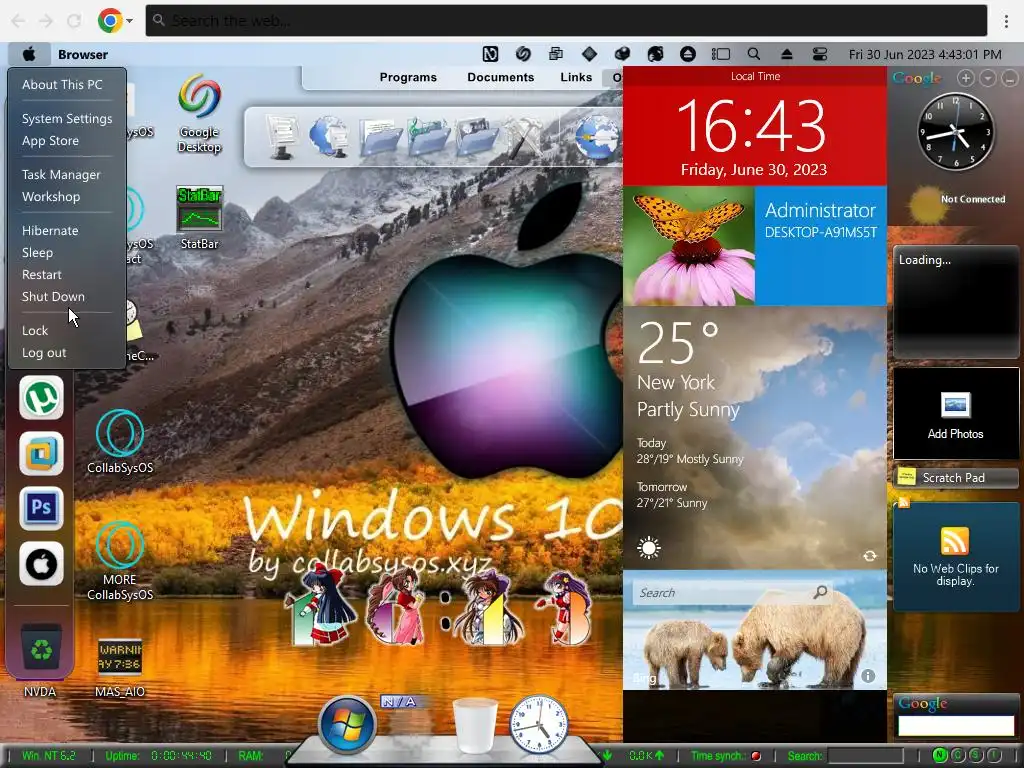Choose Log out

coord(44,353)
